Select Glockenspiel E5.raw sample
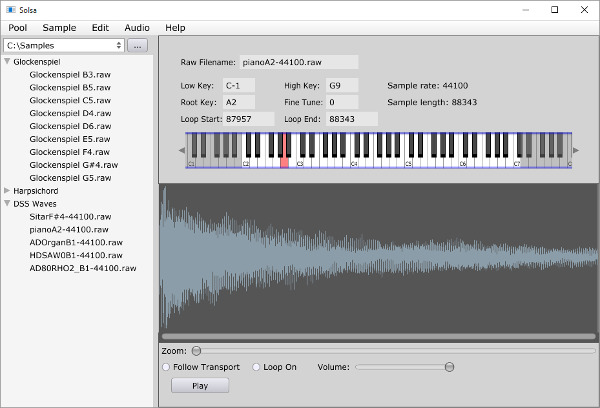 click(x=70, y=139)
